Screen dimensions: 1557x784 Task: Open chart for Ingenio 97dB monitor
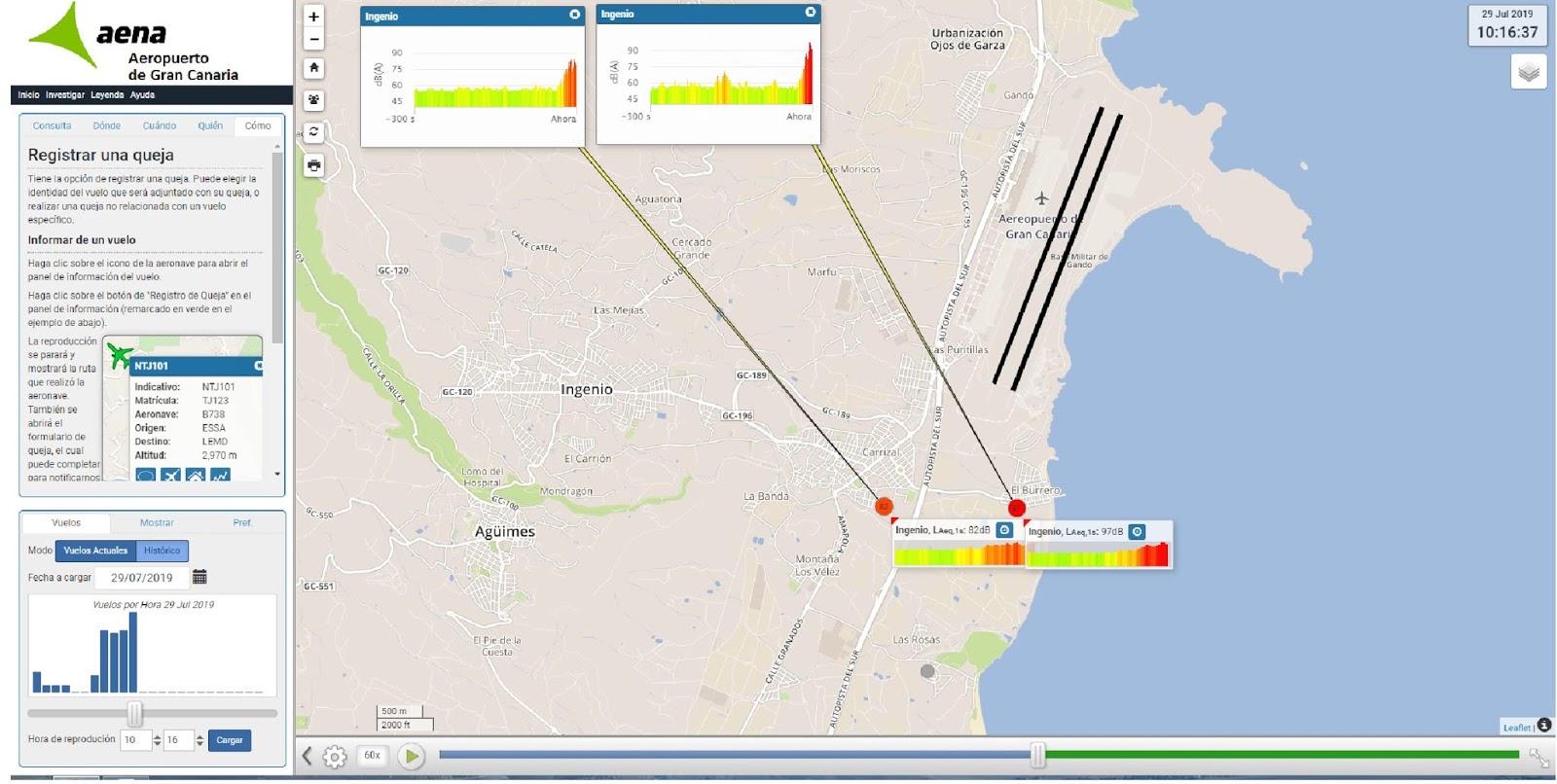(1137, 532)
